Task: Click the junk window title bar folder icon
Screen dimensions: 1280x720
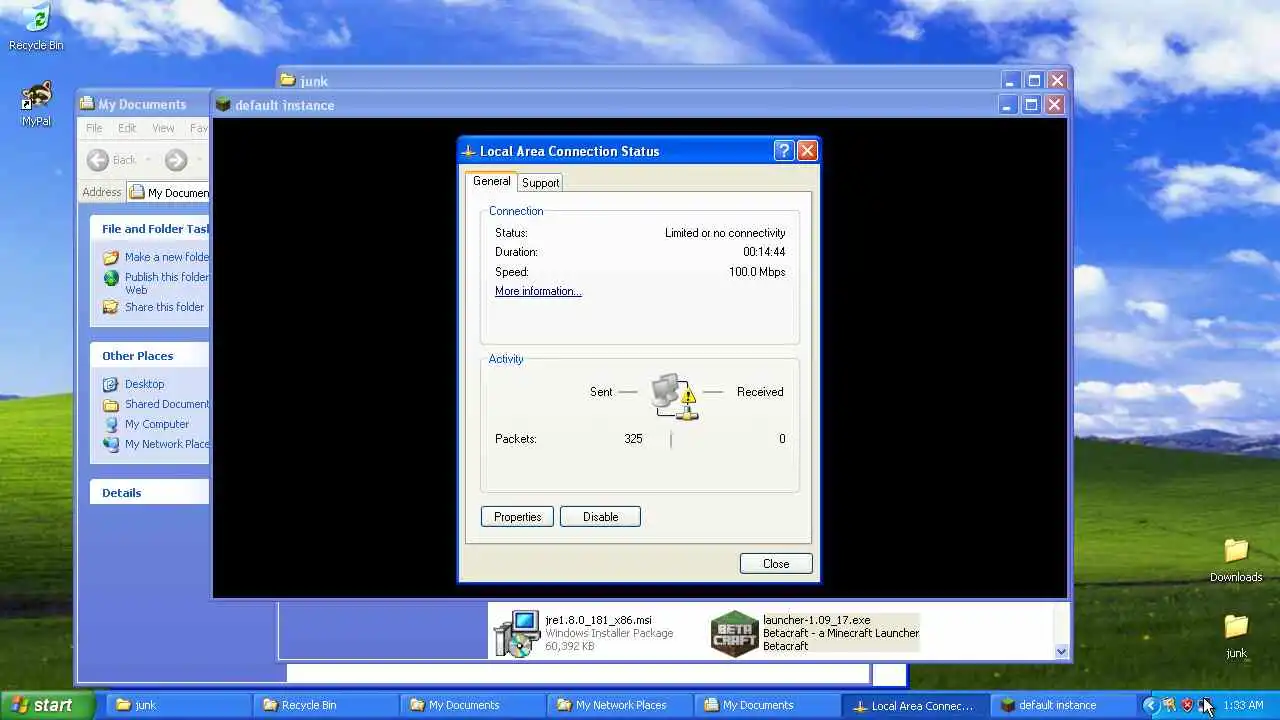Action: click(288, 81)
